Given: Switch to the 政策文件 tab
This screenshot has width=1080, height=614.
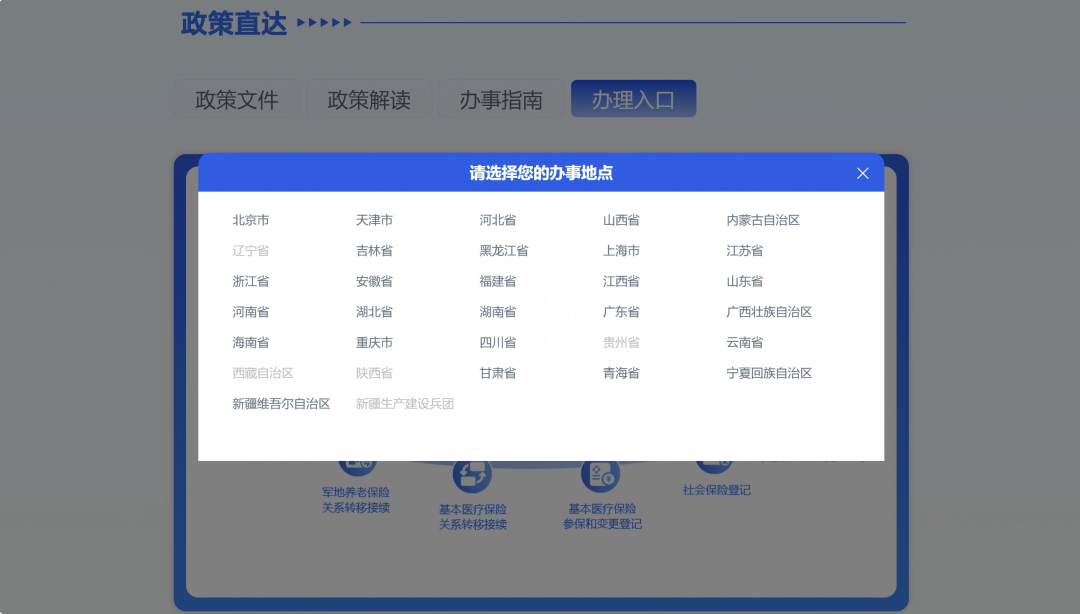Looking at the screenshot, I should coord(237,98).
